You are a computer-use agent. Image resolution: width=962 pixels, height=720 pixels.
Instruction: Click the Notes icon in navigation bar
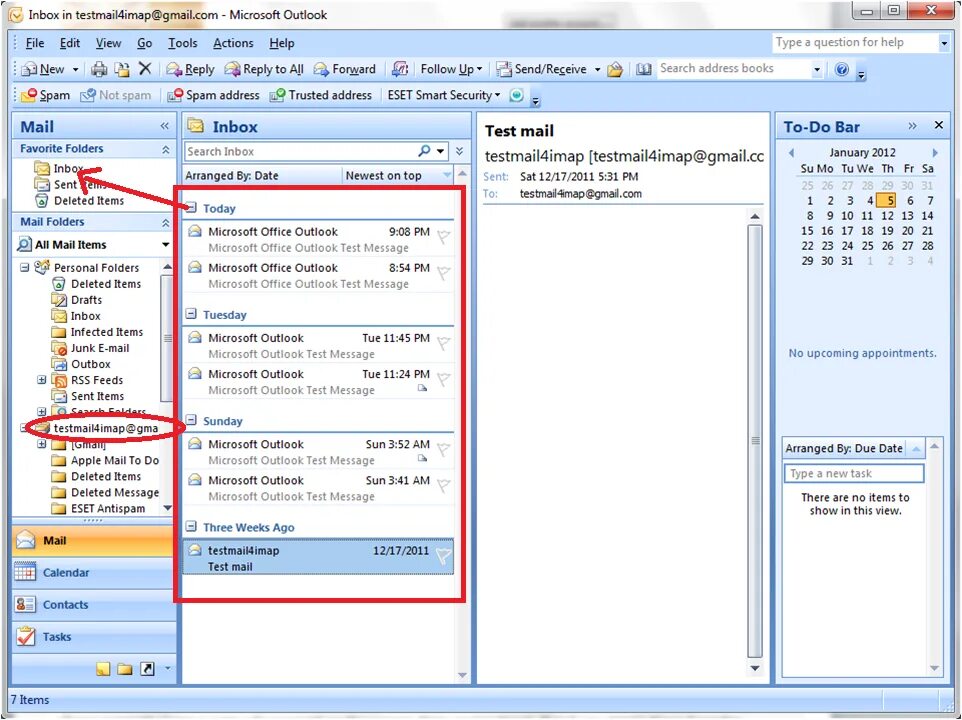(x=103, y=669)
